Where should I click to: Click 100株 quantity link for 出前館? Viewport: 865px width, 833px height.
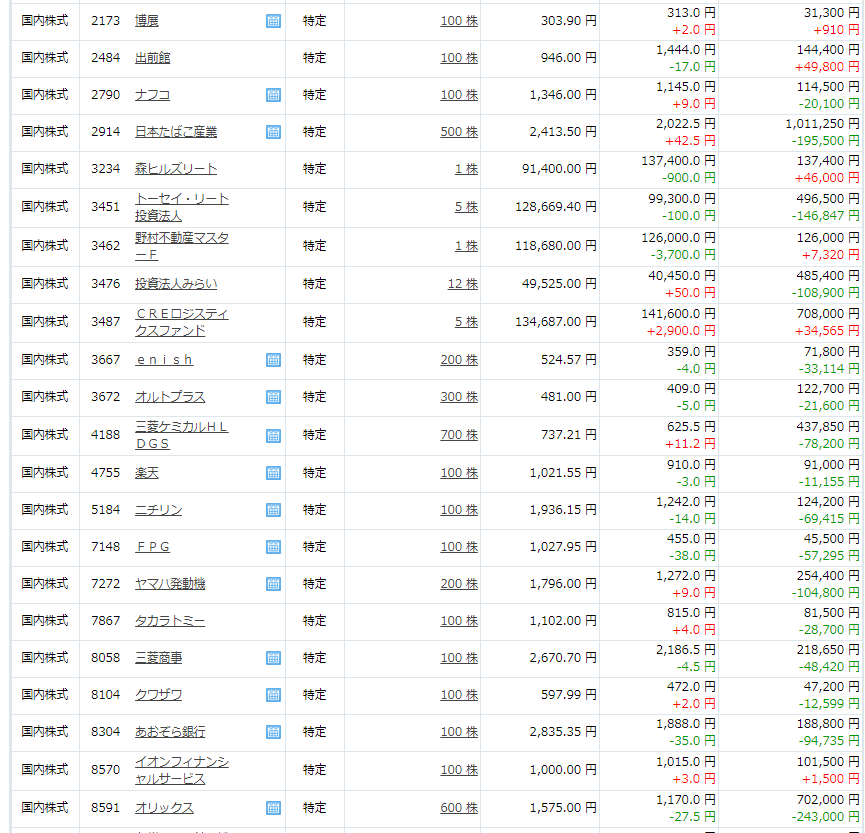pos(459,58)
